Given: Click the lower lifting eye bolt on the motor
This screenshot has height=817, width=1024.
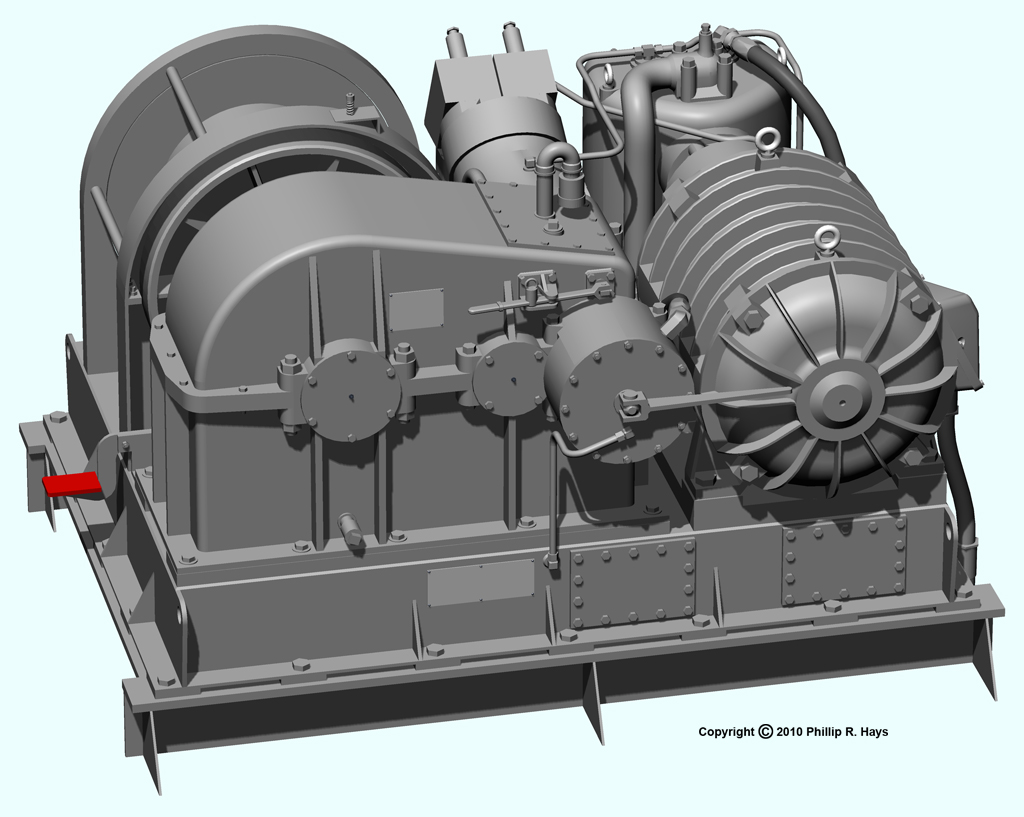Looking at the screenshot, I should coord(826,238).
